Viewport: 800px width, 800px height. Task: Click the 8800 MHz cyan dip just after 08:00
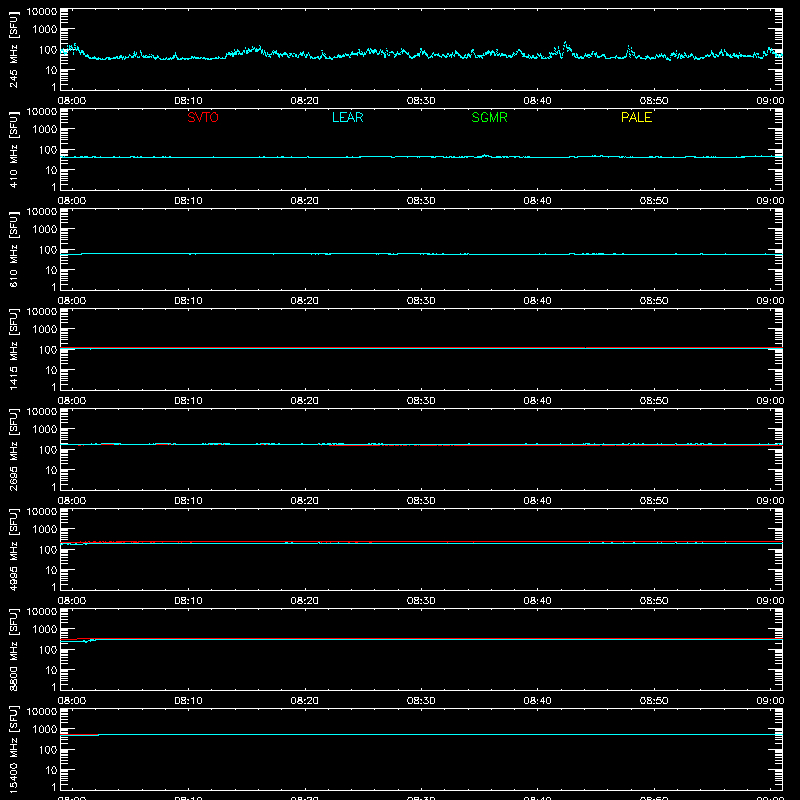(86, 641)
